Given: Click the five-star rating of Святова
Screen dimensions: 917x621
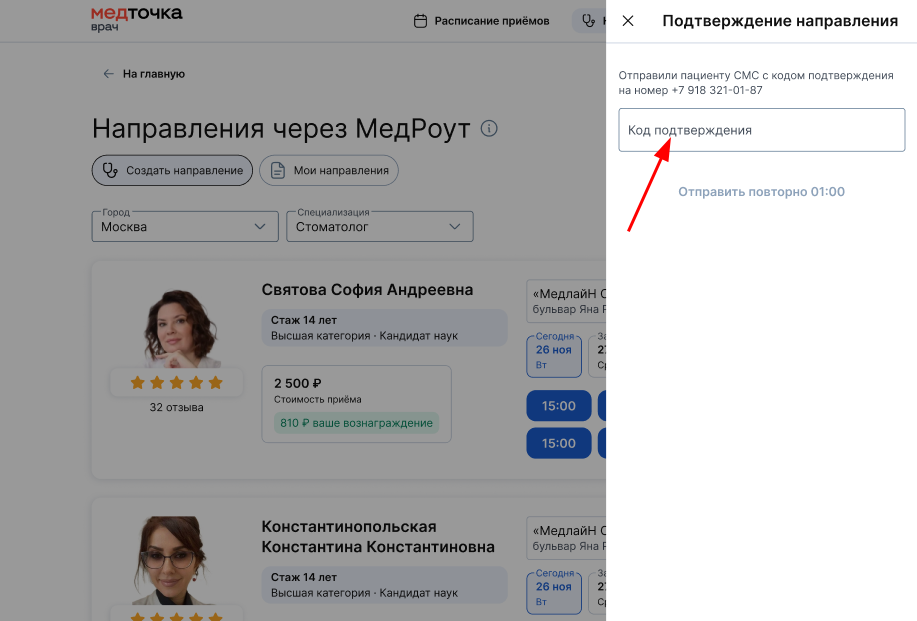Looking at the screenshot, I should [176, 383].
